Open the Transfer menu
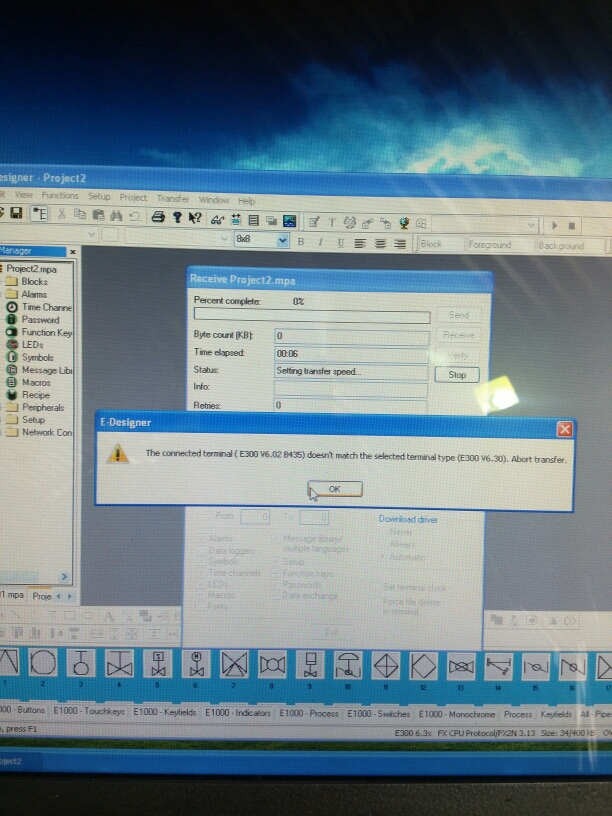 pos(173,199)
